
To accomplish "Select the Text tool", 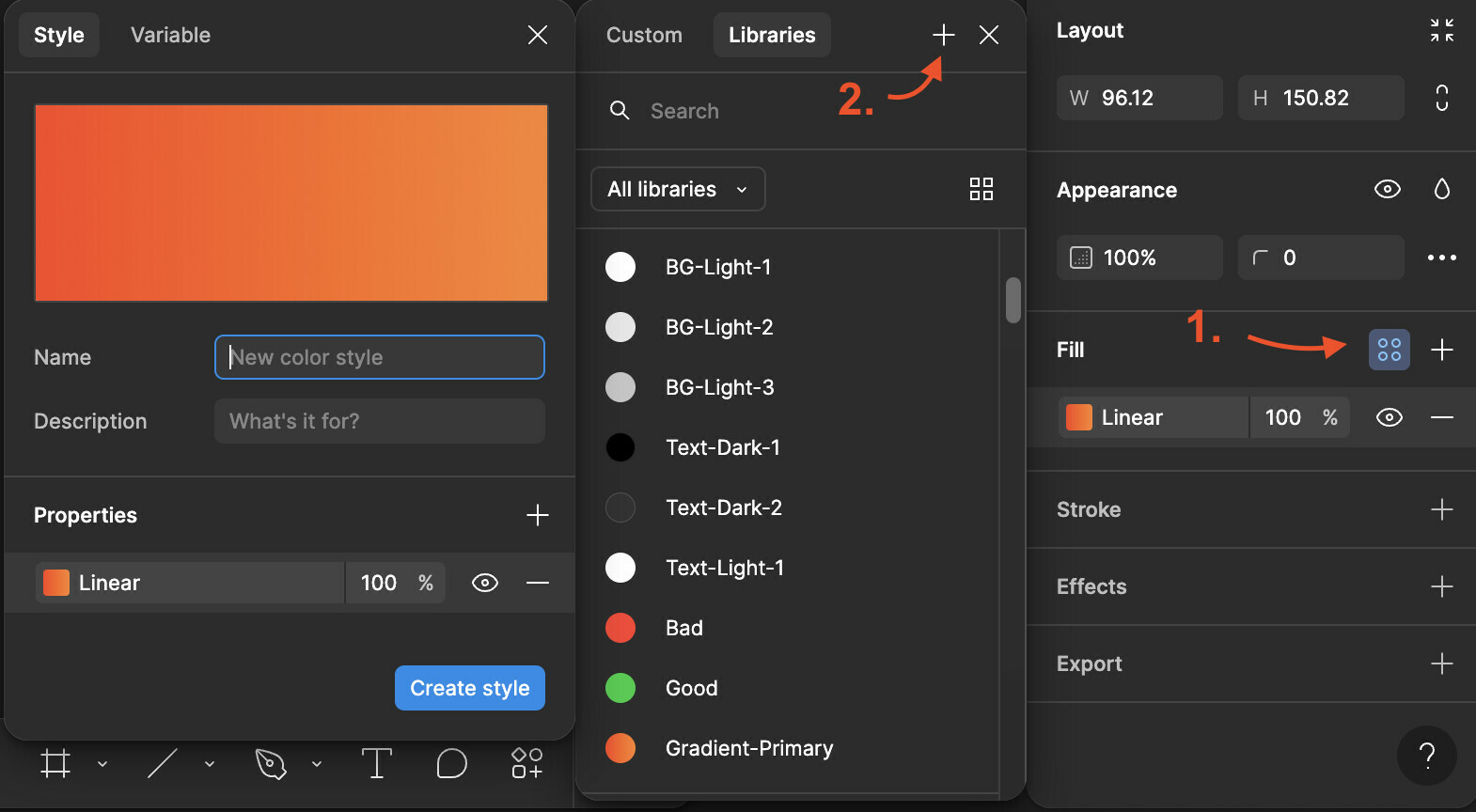I will [377, 763].
